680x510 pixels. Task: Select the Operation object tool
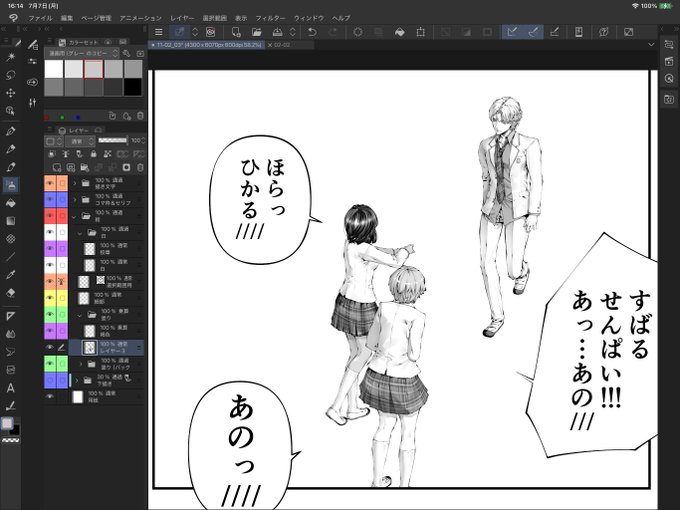(10, 111)
